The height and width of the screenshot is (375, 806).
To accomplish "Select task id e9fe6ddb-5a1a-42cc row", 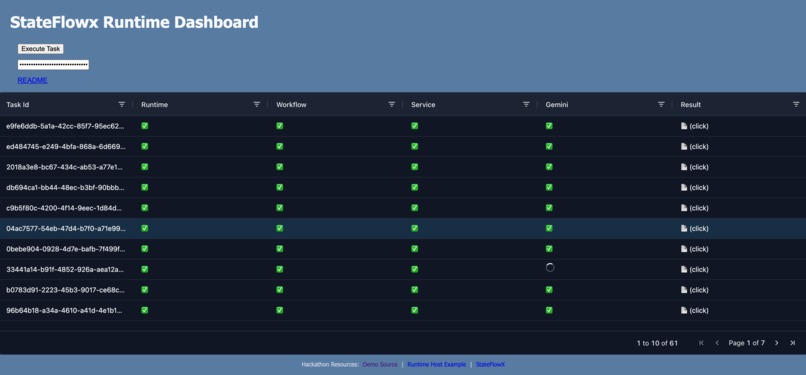I will 403,126.
